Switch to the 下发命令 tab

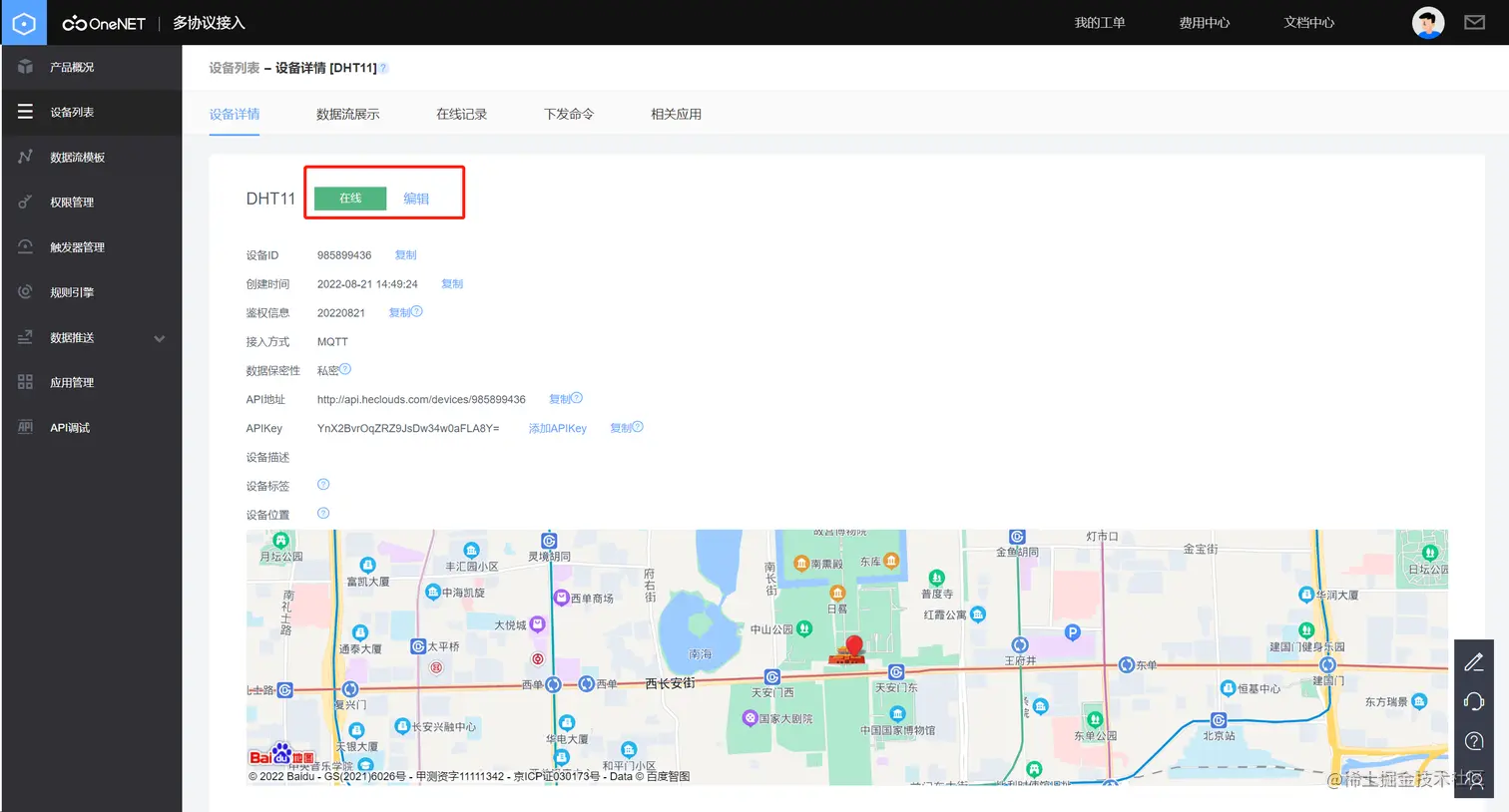(x=569, y=114)
